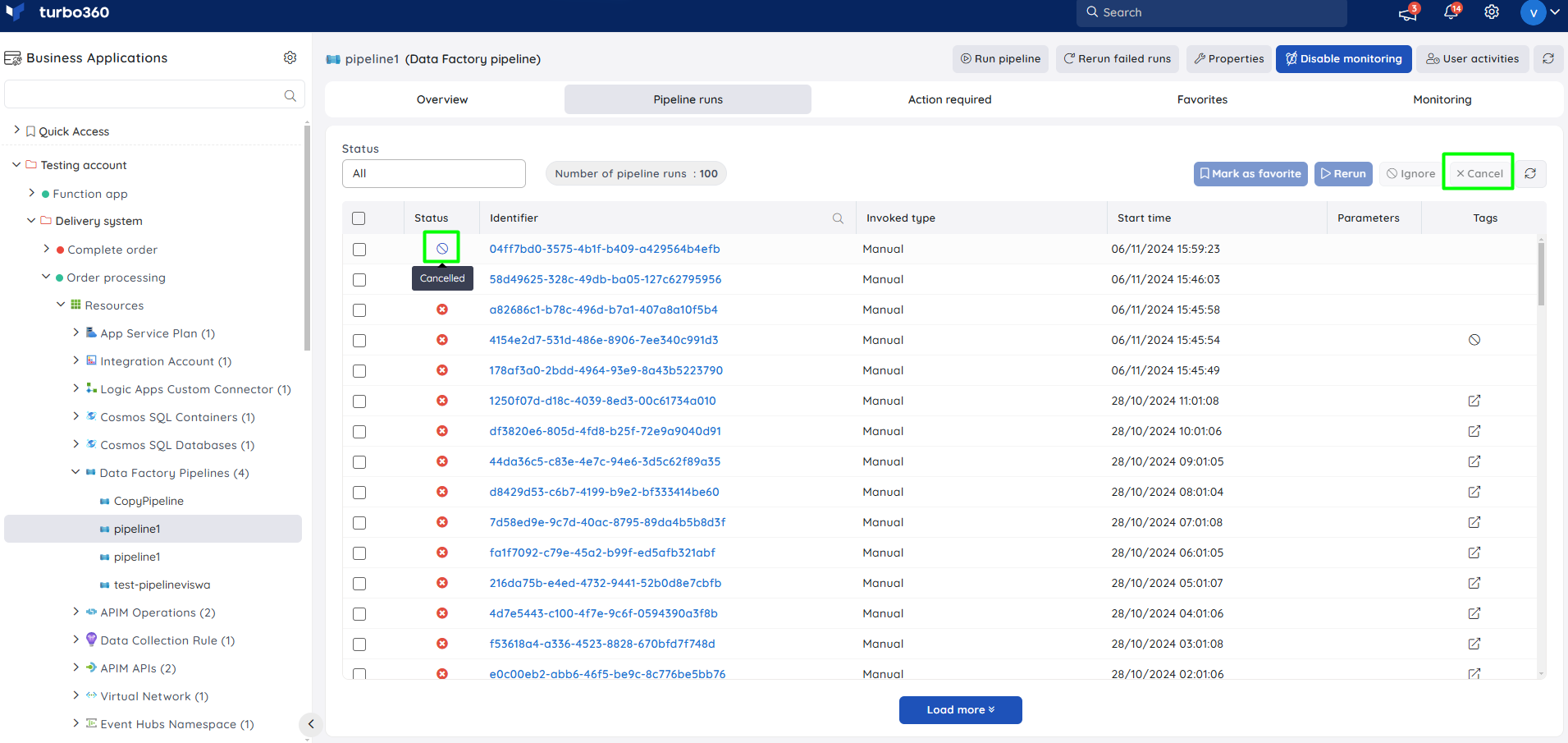The image size is (1568, 743).
Task: Open tag link icon for fa1f7092 run
Action: 1474,553
